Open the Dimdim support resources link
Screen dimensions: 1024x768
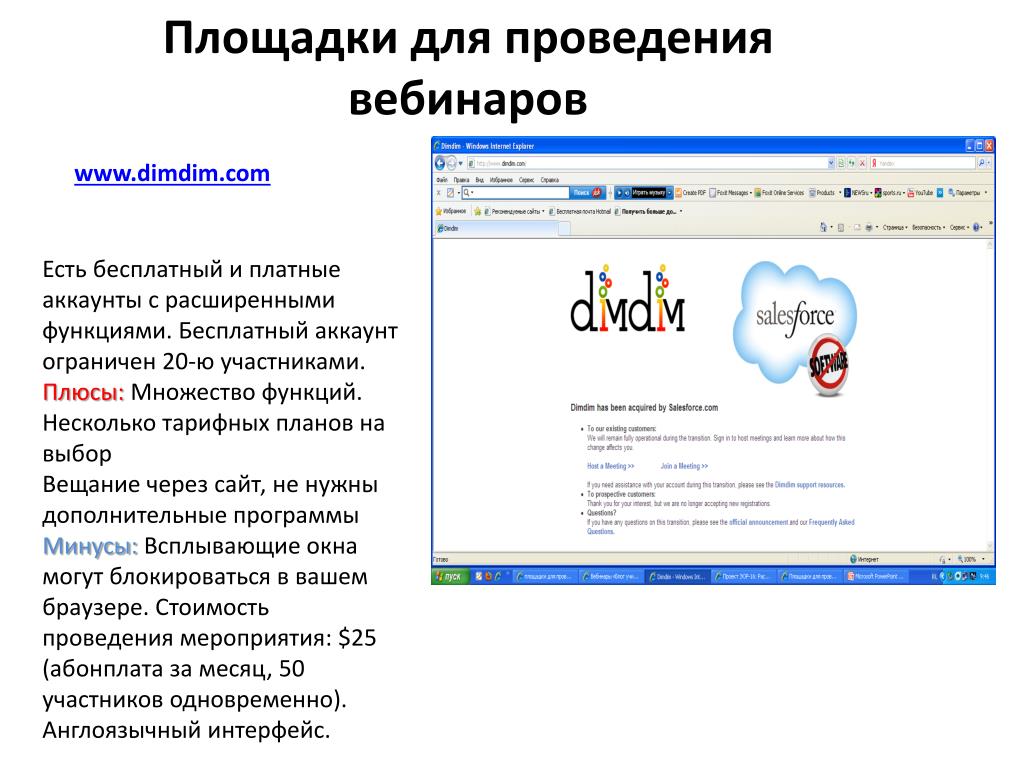(810, 485)
